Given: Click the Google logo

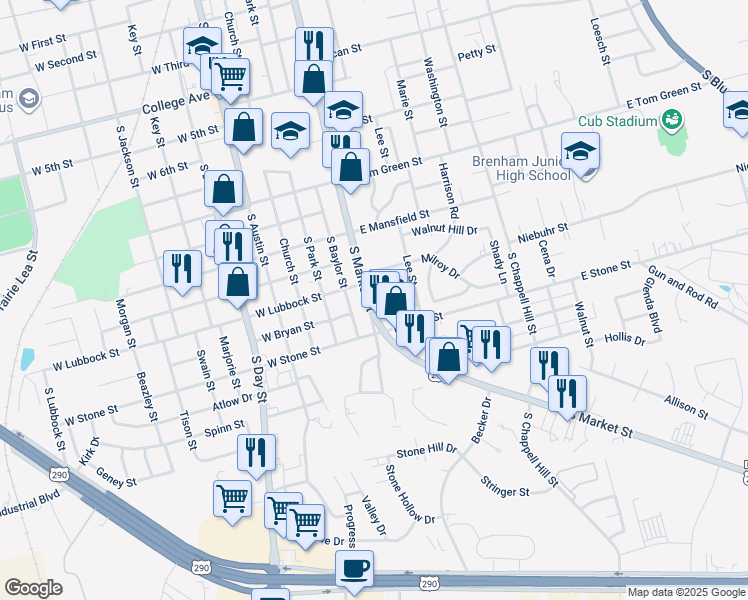Looking at the screenshot, I should [x=33, y=588].
